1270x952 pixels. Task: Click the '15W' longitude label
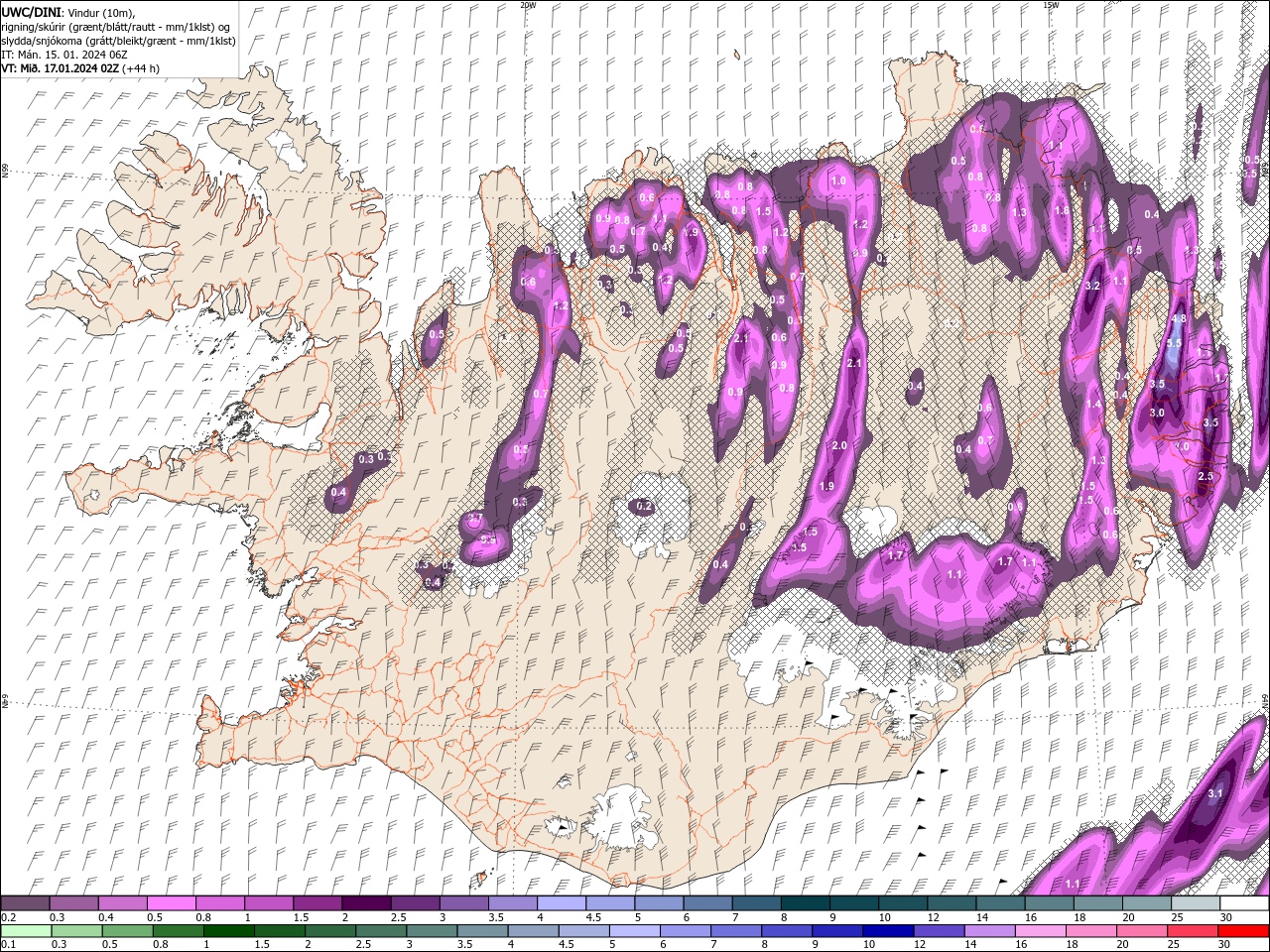[1051, 5]
